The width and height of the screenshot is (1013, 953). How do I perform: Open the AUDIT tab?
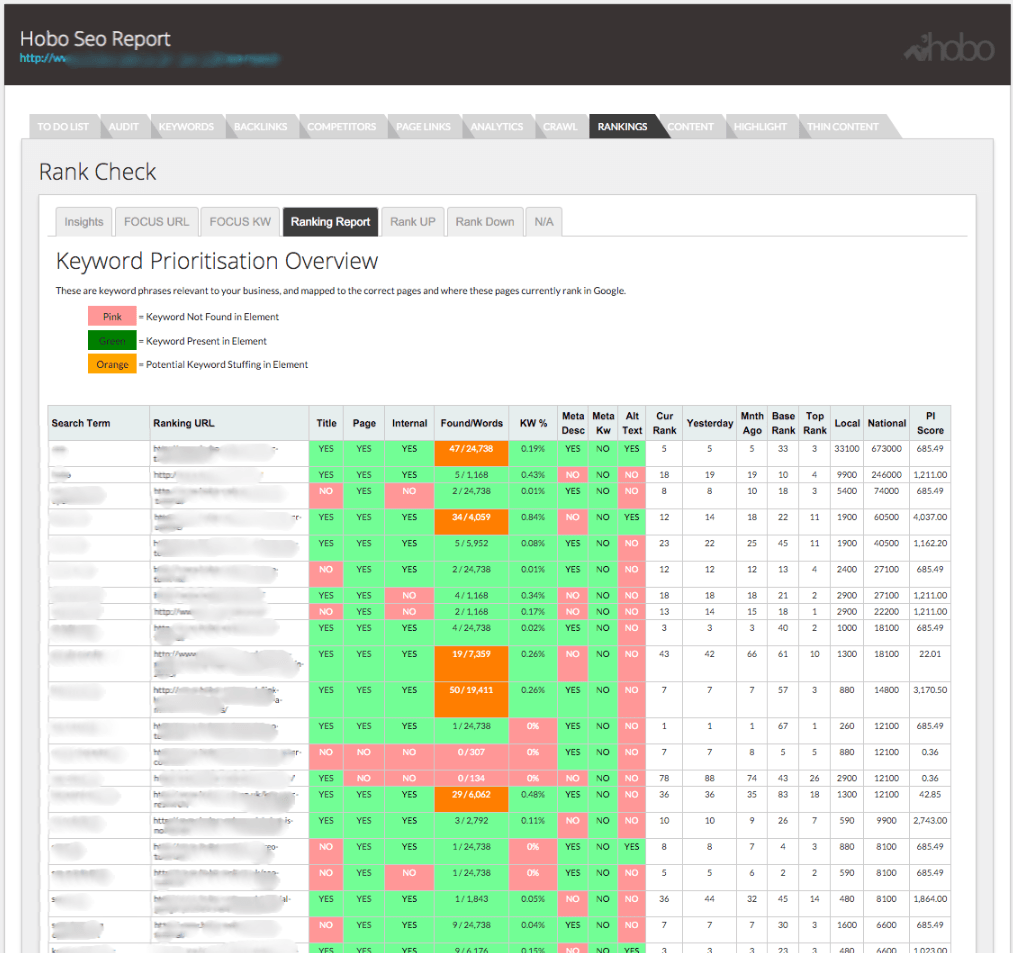point(123,127)
